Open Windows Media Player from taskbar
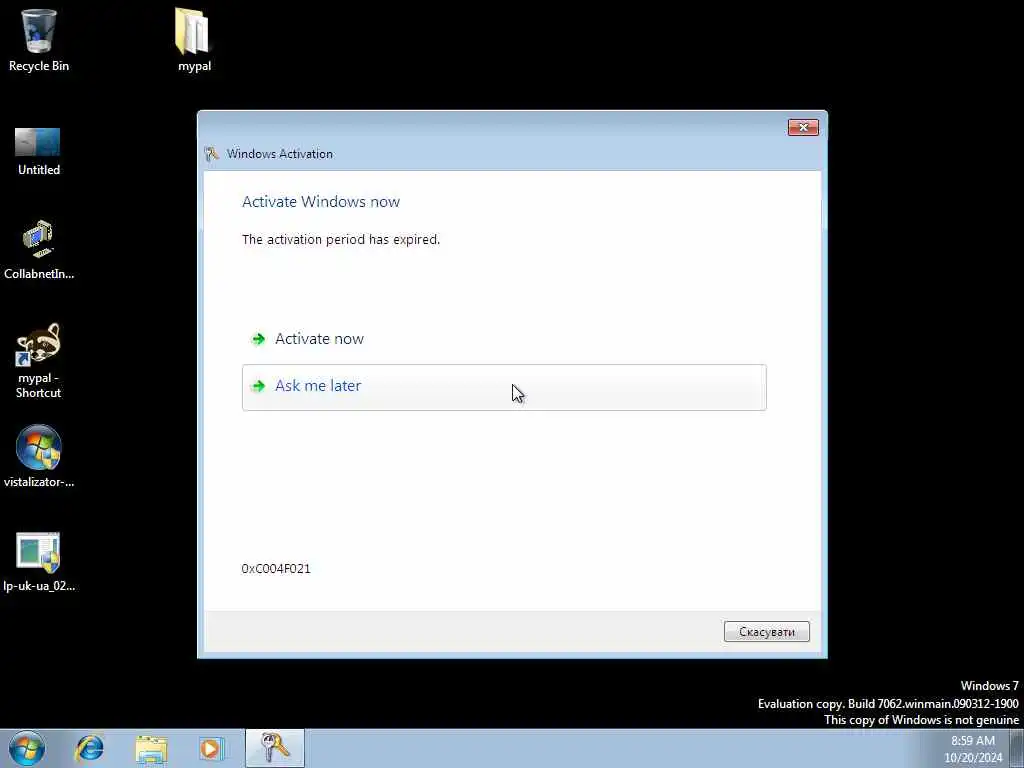Screen dimensions: 1024x768 click(211, 748)
